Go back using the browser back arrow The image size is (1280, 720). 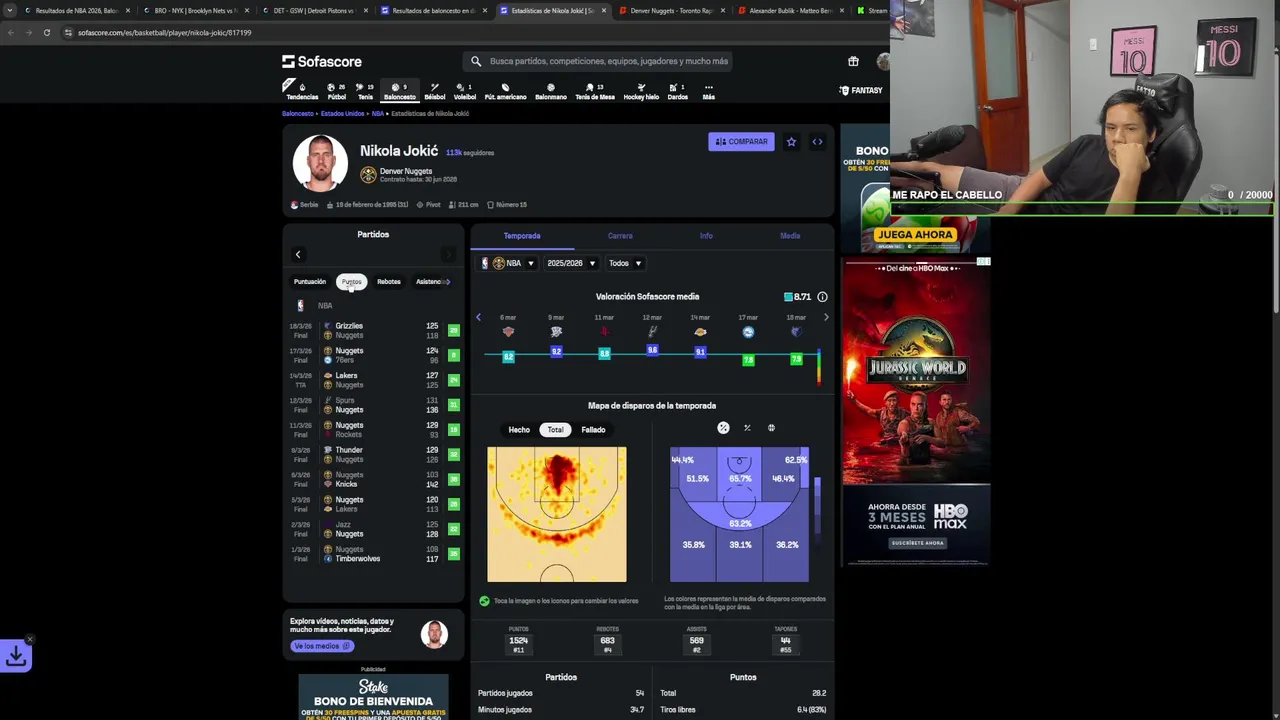(10, 32)
